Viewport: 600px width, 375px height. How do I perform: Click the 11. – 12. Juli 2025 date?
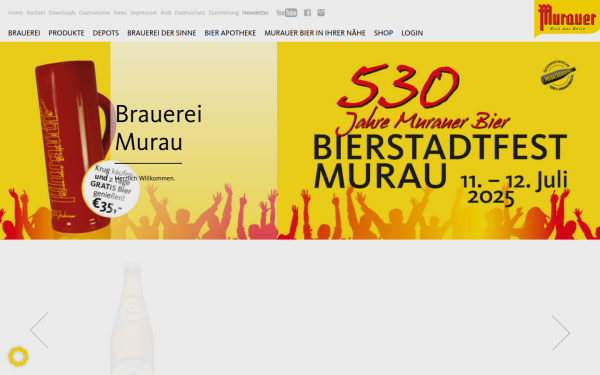click(514, 189)
